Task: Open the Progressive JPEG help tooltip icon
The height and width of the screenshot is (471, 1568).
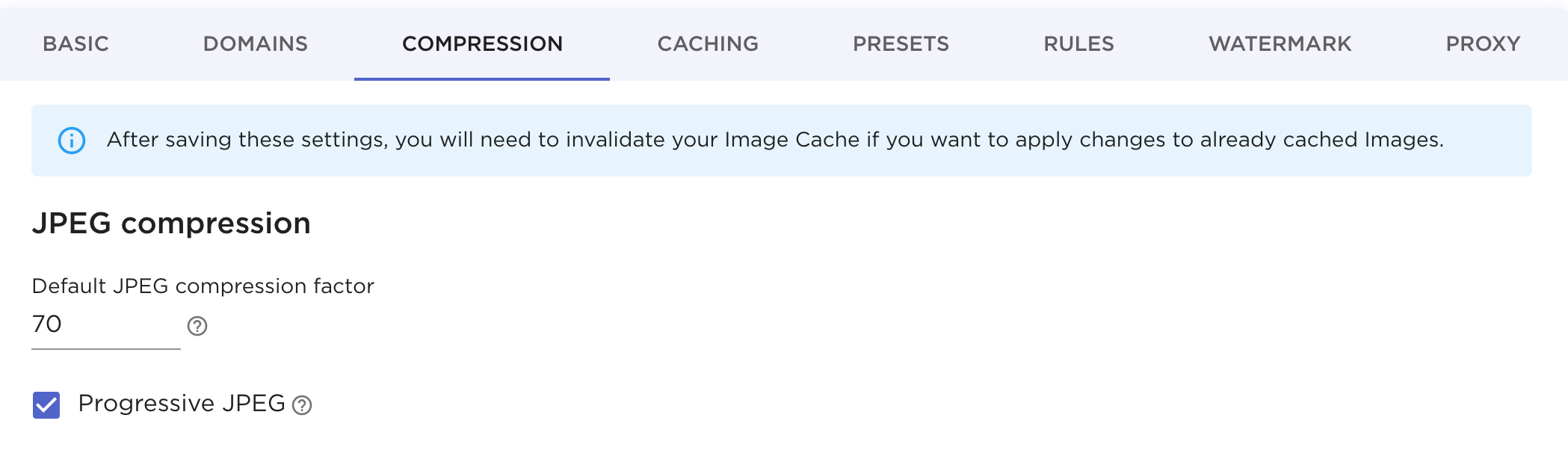Action: pos(302,405)
